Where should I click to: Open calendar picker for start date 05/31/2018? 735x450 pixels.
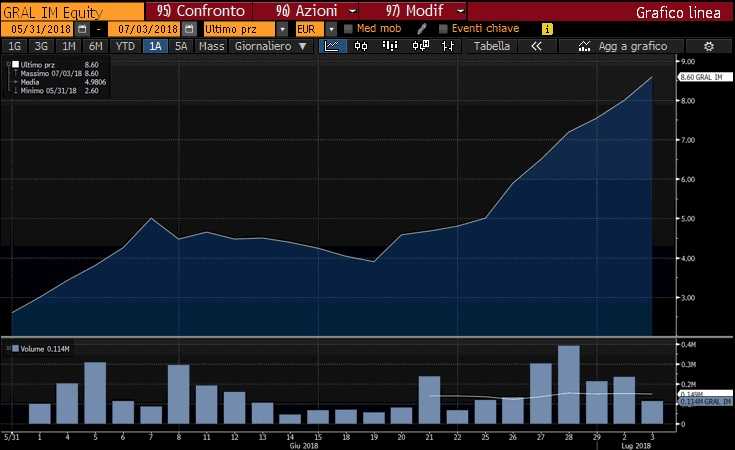pos(82,29)
